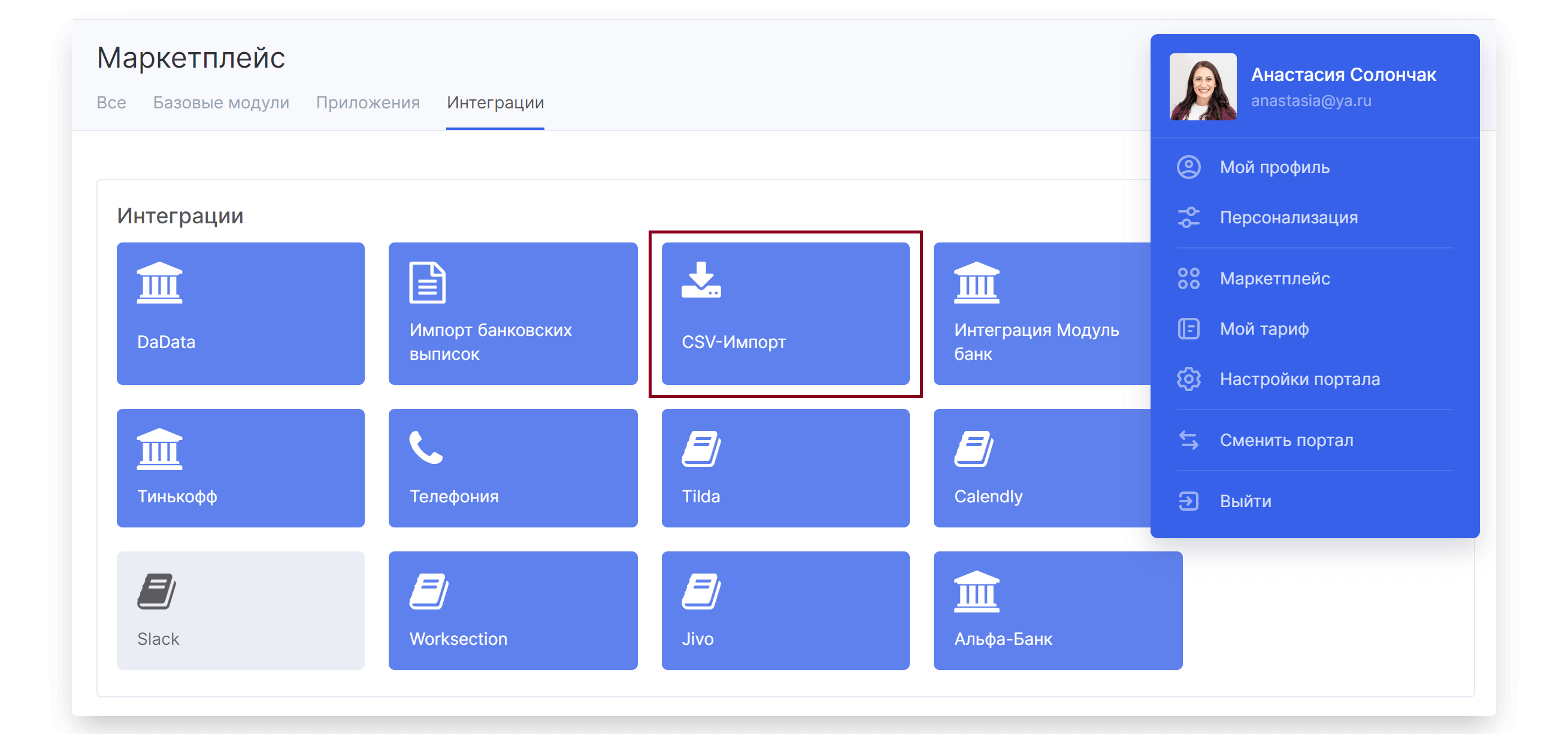This screenshot has width=1568, height=734.
Task: Click Анастасия Солончак profile photo
Action: tap(1202, 87)
